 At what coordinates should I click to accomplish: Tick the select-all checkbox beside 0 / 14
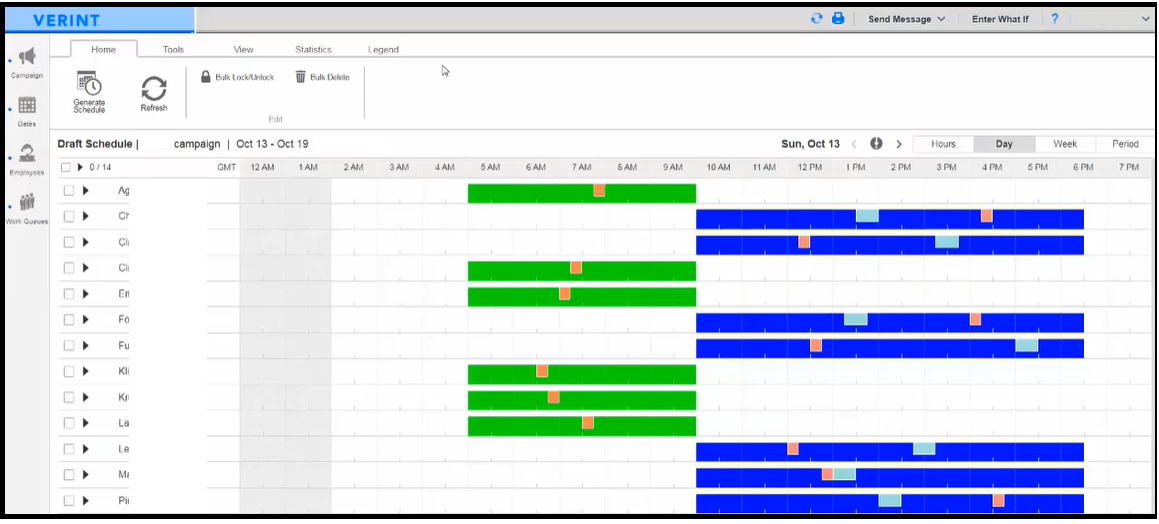pyautogui.click(x=66, y=167)
